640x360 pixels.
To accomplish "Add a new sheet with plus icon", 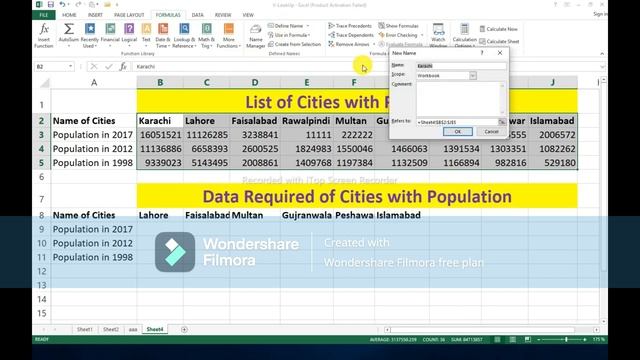I will [184, 329].
